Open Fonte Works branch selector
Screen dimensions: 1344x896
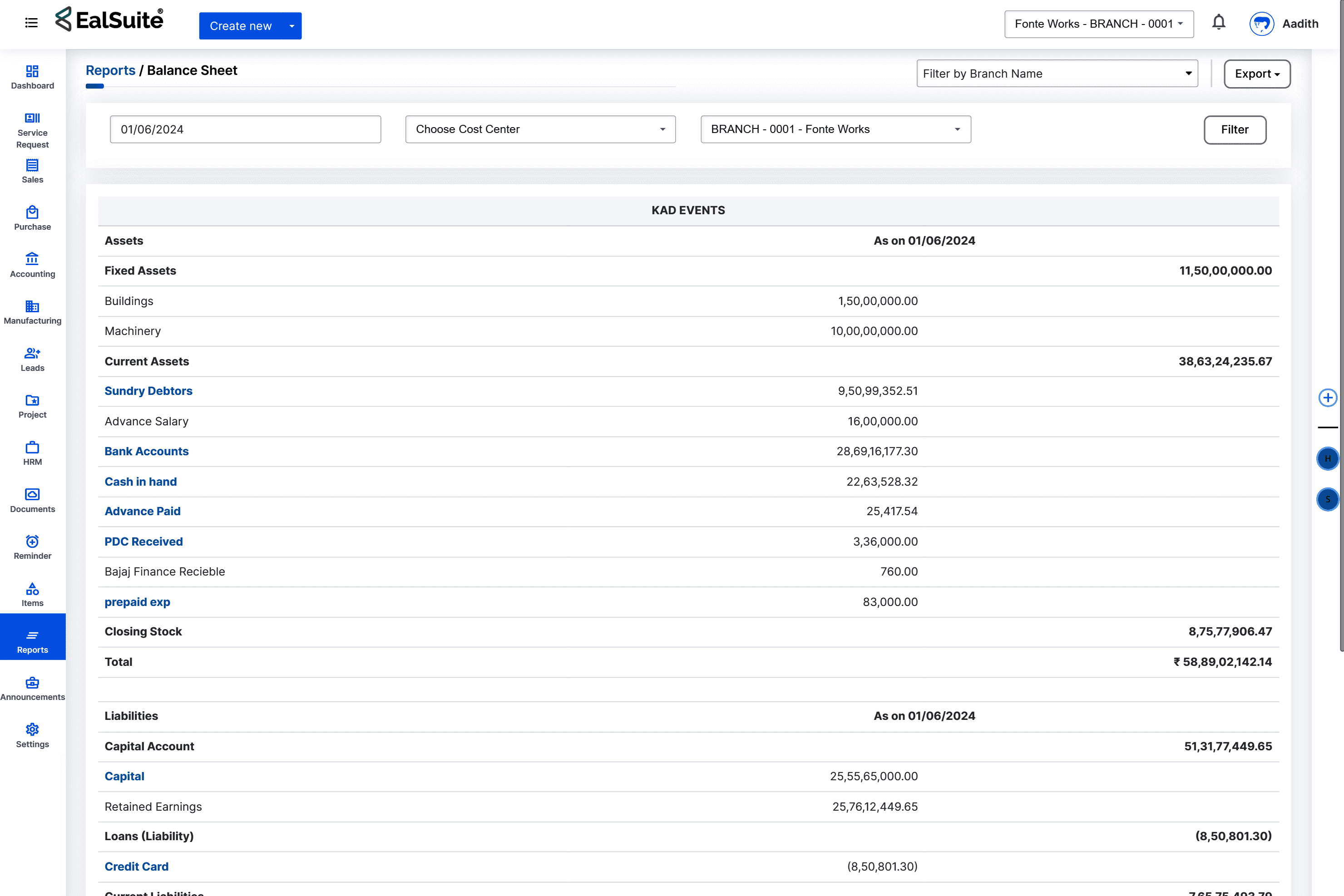(x=1098, y=24)
